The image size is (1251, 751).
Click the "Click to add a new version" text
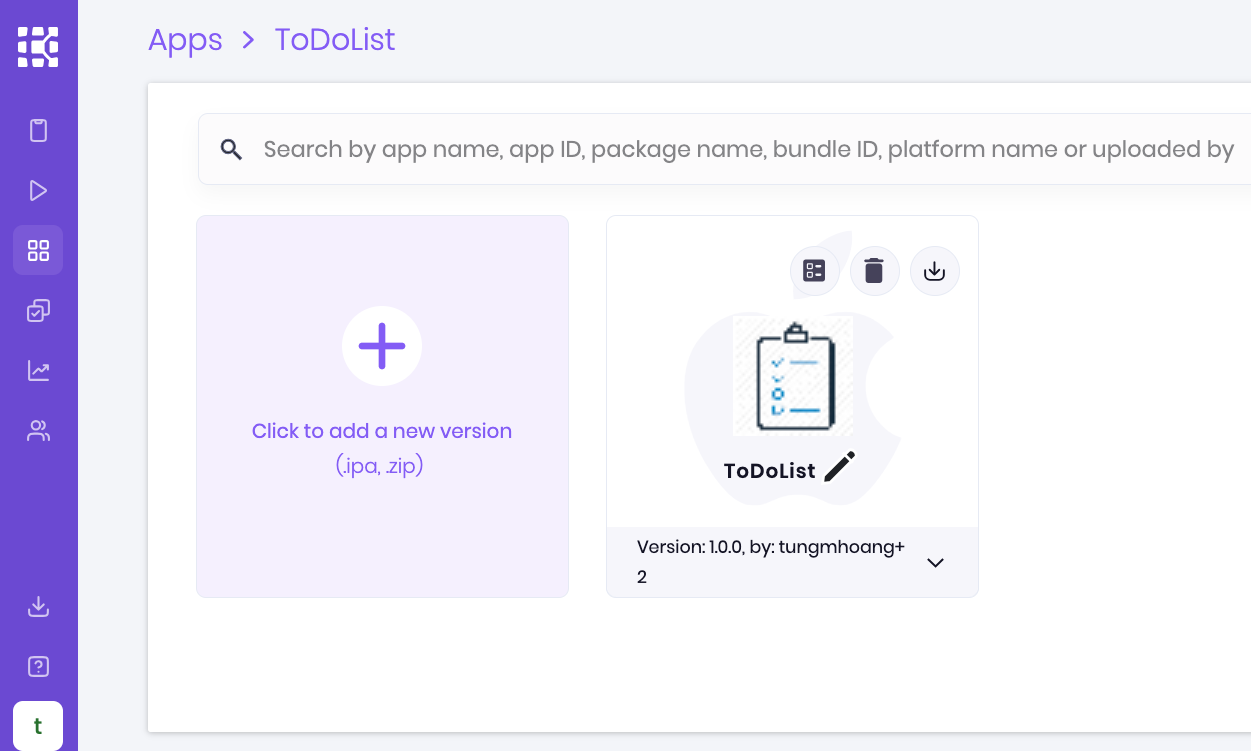(382, 431)
